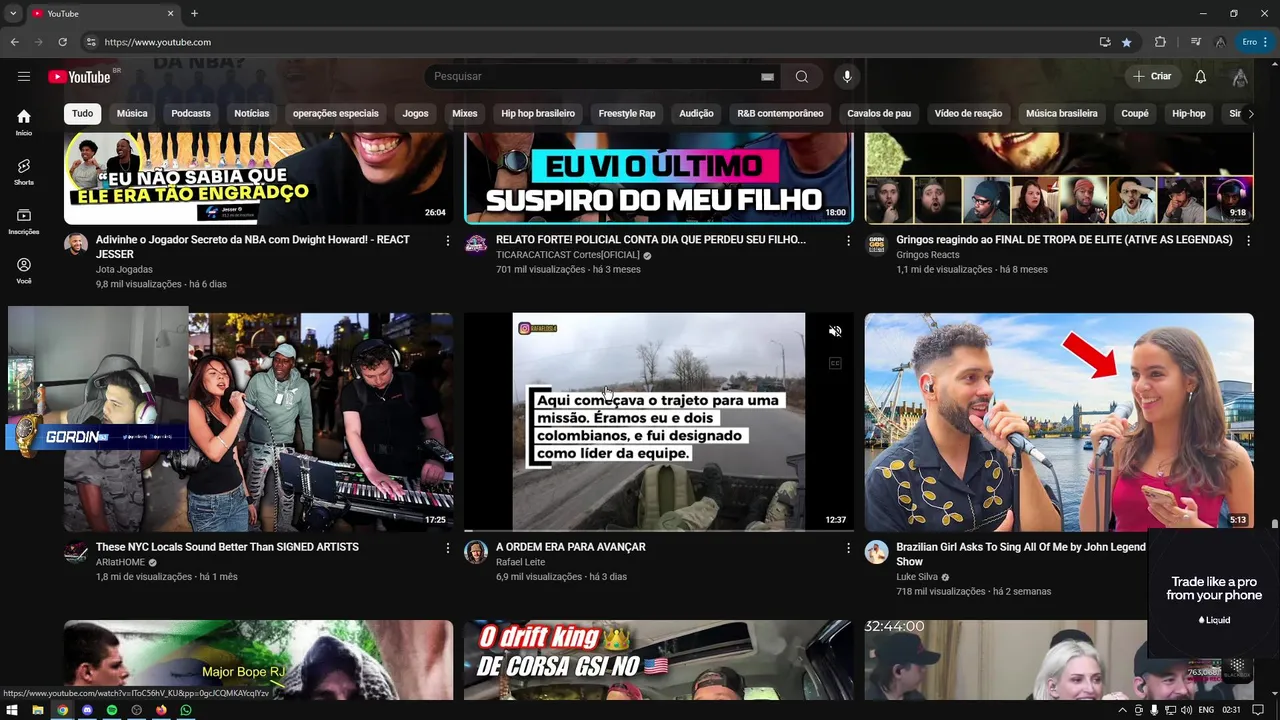Toggle captions on the video preview
1280x720 pixels.
tap(836, 363)
